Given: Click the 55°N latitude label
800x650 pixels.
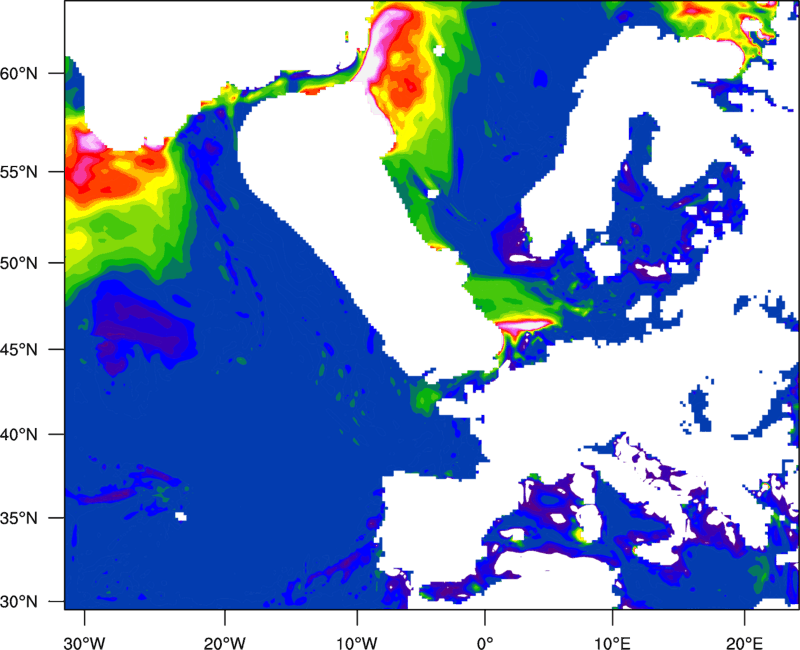Looking at the screenshot, I should coord(19,172).
